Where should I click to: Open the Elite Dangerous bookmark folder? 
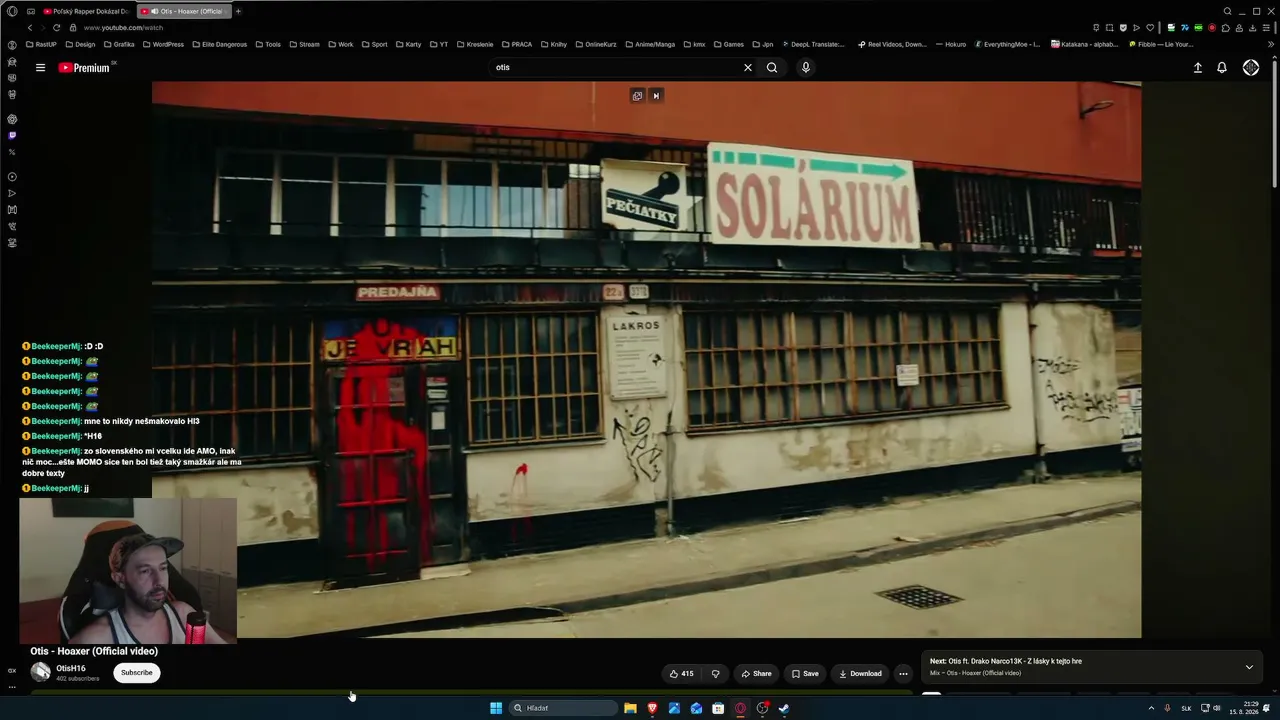tap(218, 45)
